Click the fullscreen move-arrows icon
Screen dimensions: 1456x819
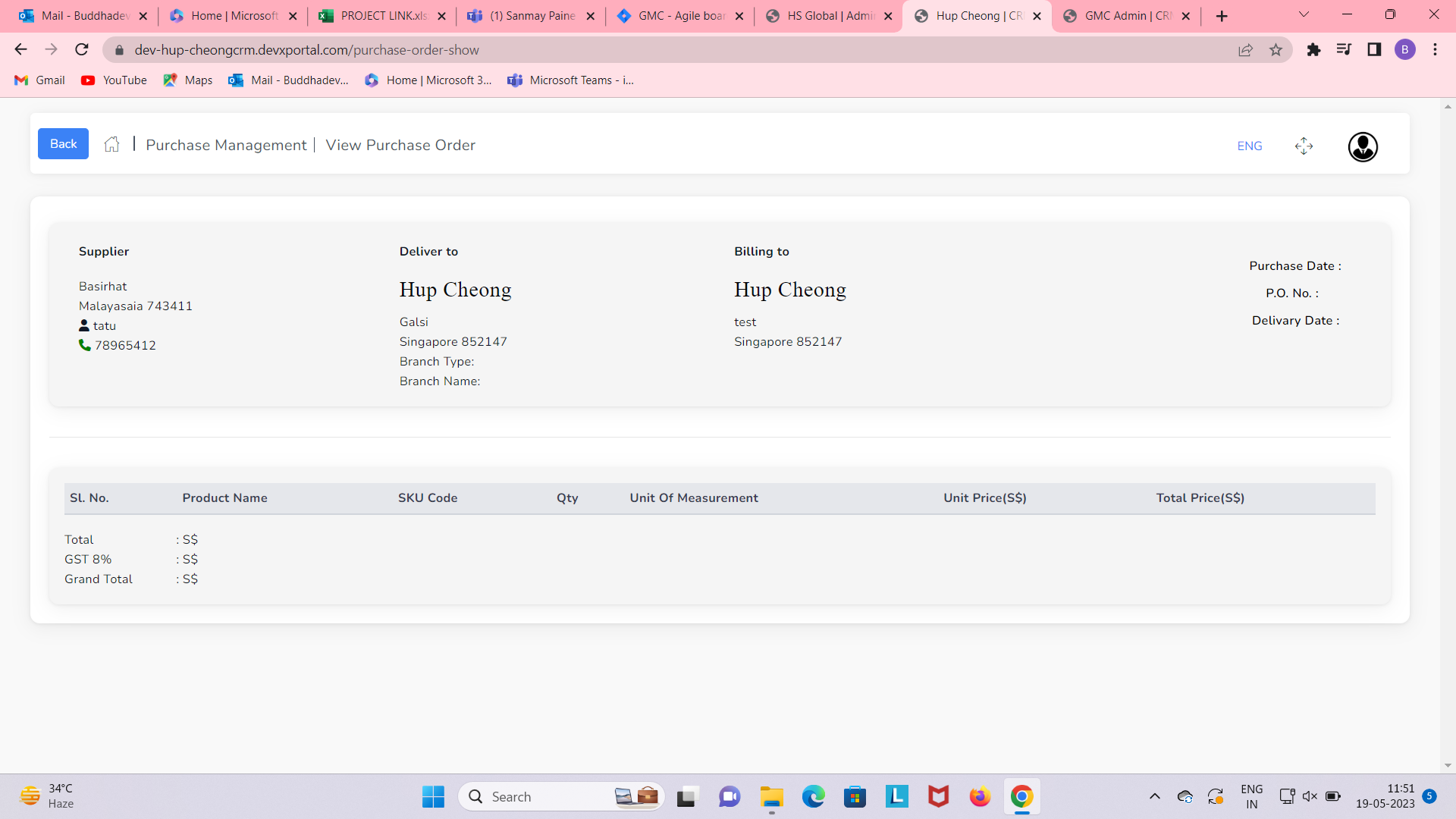pyautogui.click(x=1304, y=146)
